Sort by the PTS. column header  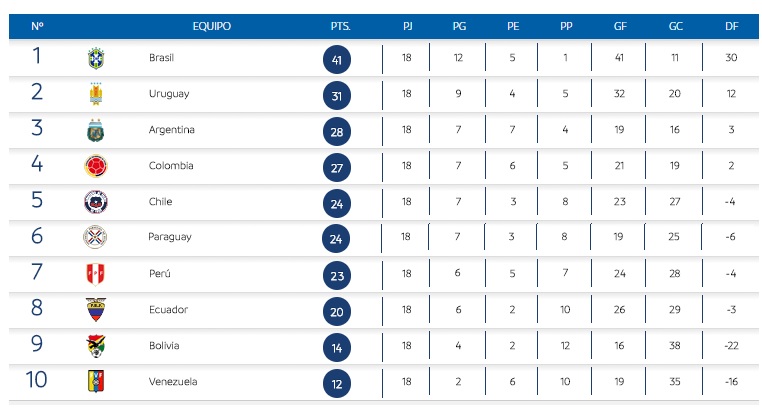pyautogui.click(x=340, y=26)
